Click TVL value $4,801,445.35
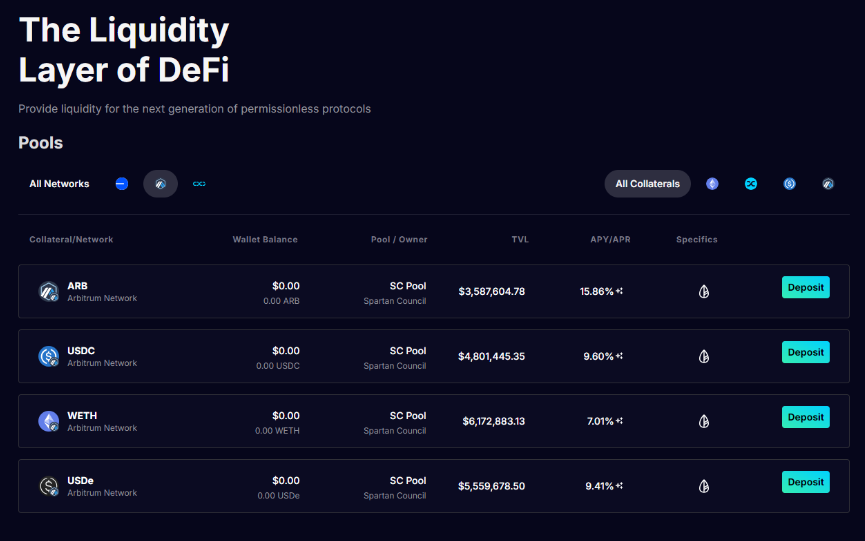865x541 pixels. coord(492,356)
